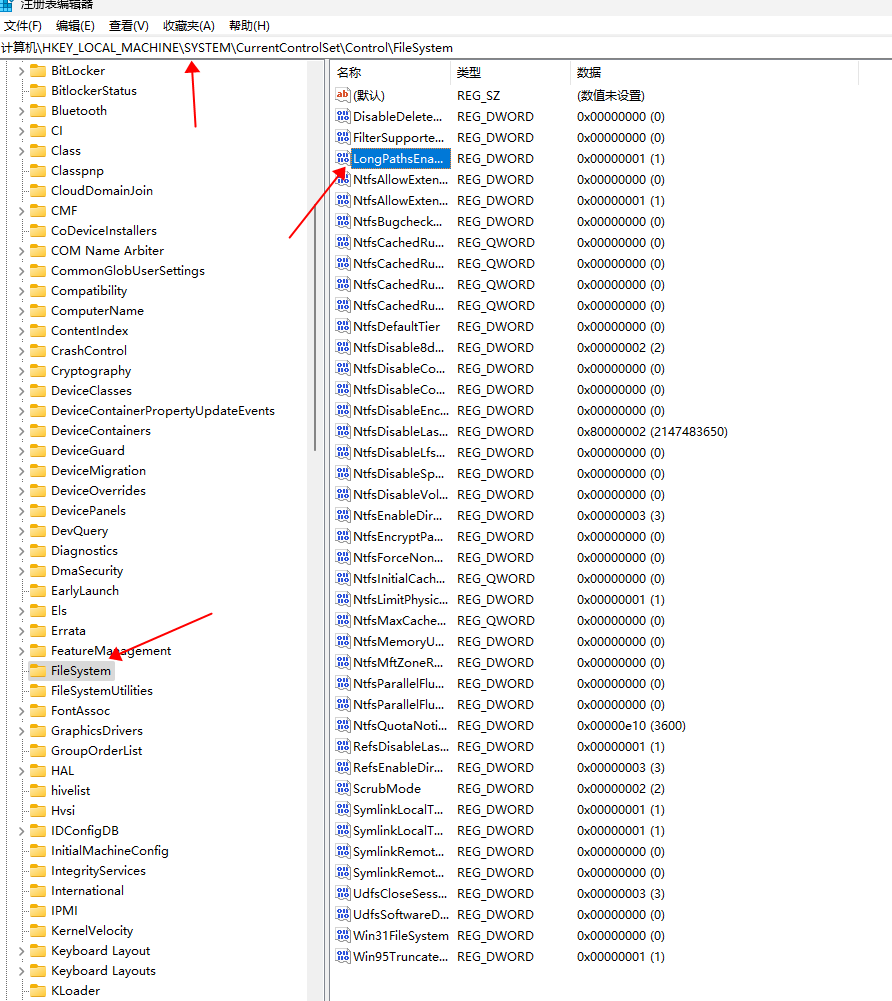Click the data cell 0x00000e10 (3600)
Screen dimensions: 892x1001
(631, 725)
